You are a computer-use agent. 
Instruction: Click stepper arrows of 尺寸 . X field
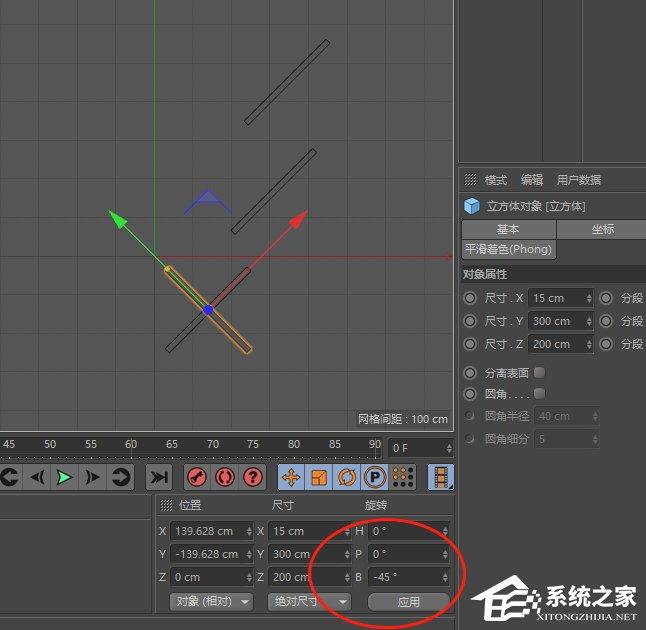(589, 298)
